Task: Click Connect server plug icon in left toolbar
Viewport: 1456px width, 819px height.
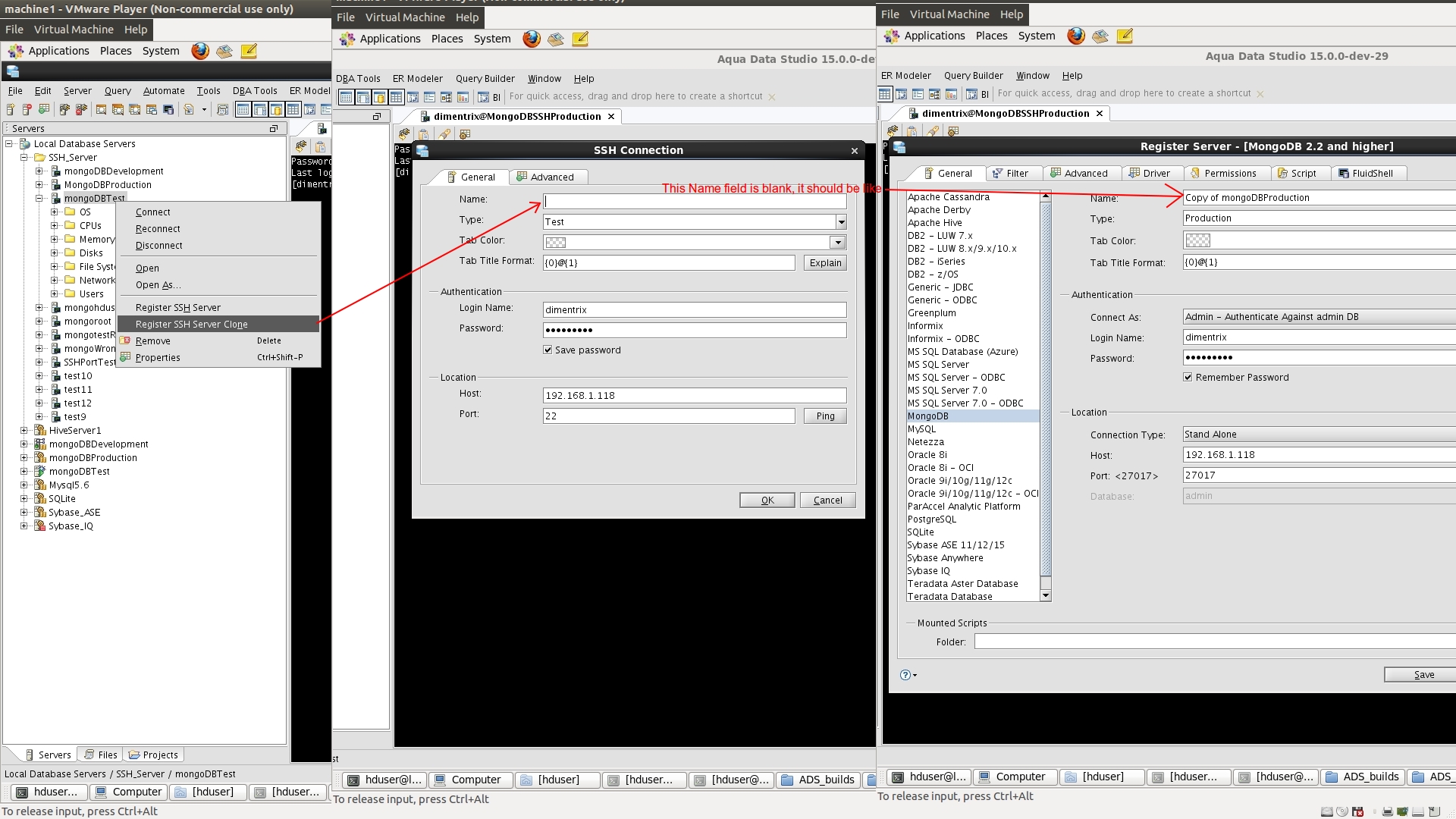Action: coord(64,110)
